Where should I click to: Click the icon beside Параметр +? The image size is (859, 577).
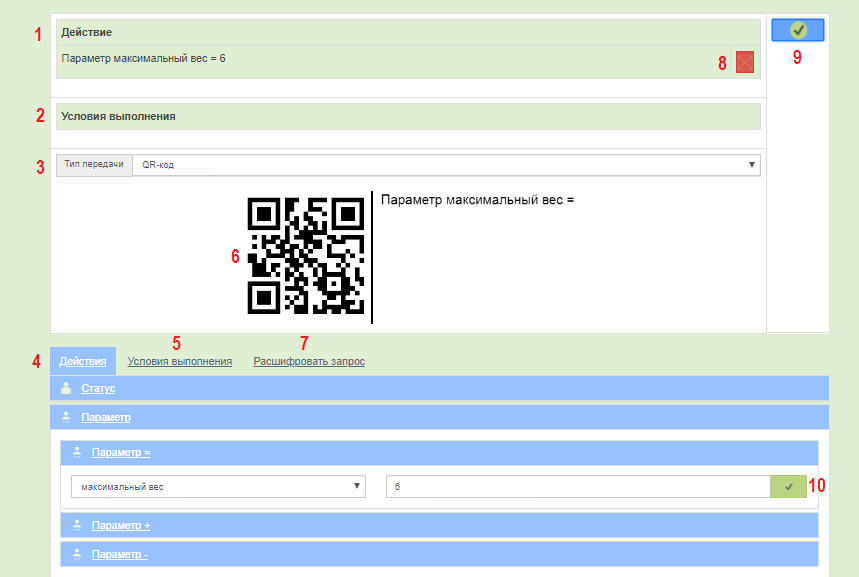coord(77,525)
